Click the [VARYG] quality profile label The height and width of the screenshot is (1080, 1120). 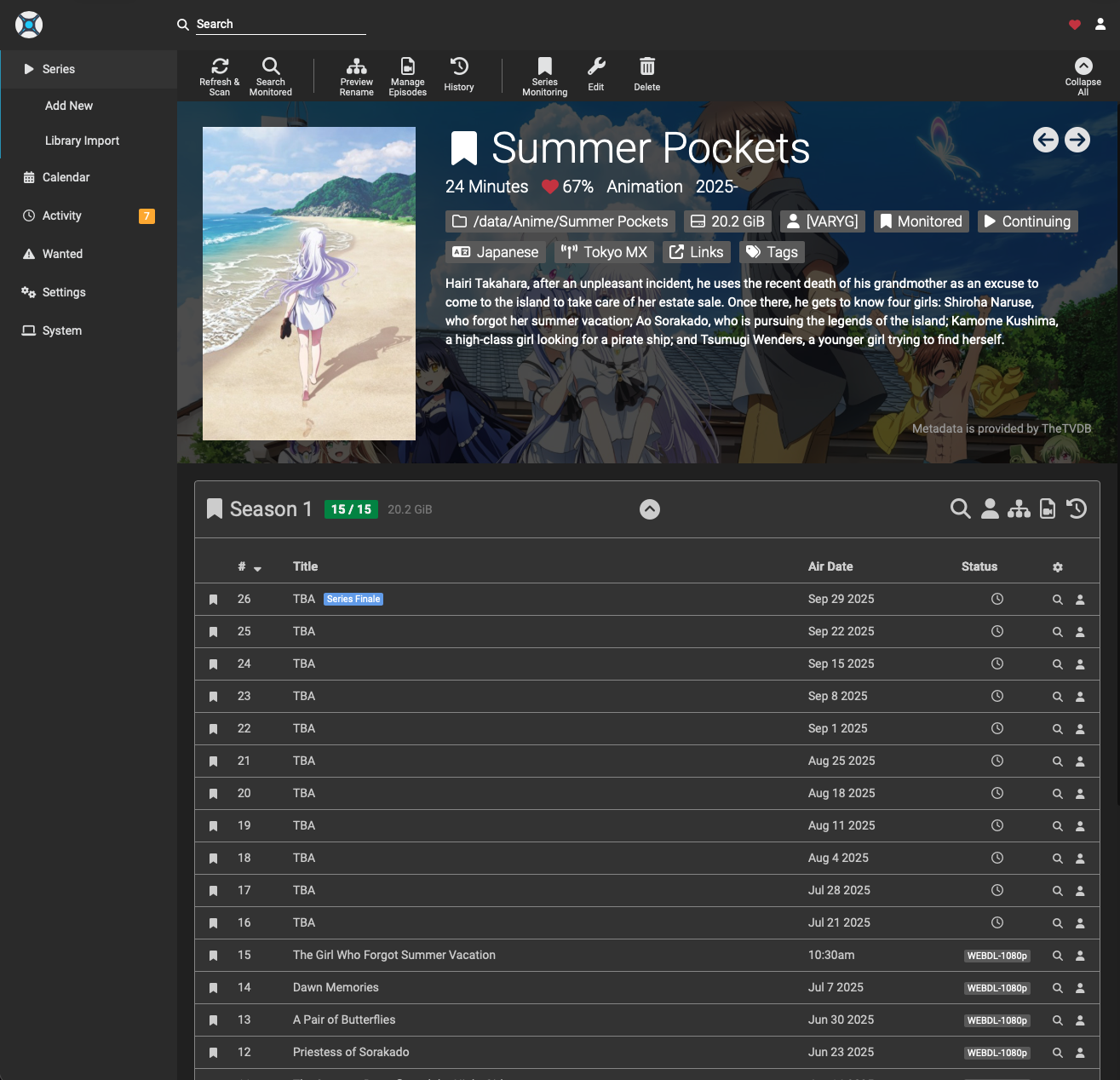tap(822, 221)
